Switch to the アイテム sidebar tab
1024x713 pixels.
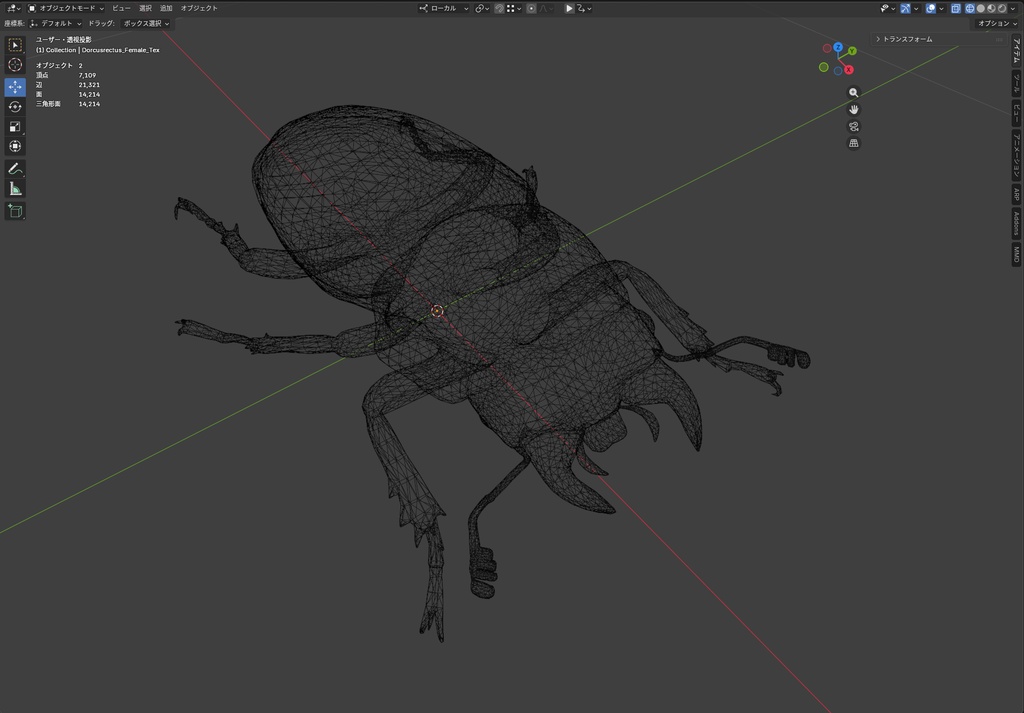(1016, 51)
